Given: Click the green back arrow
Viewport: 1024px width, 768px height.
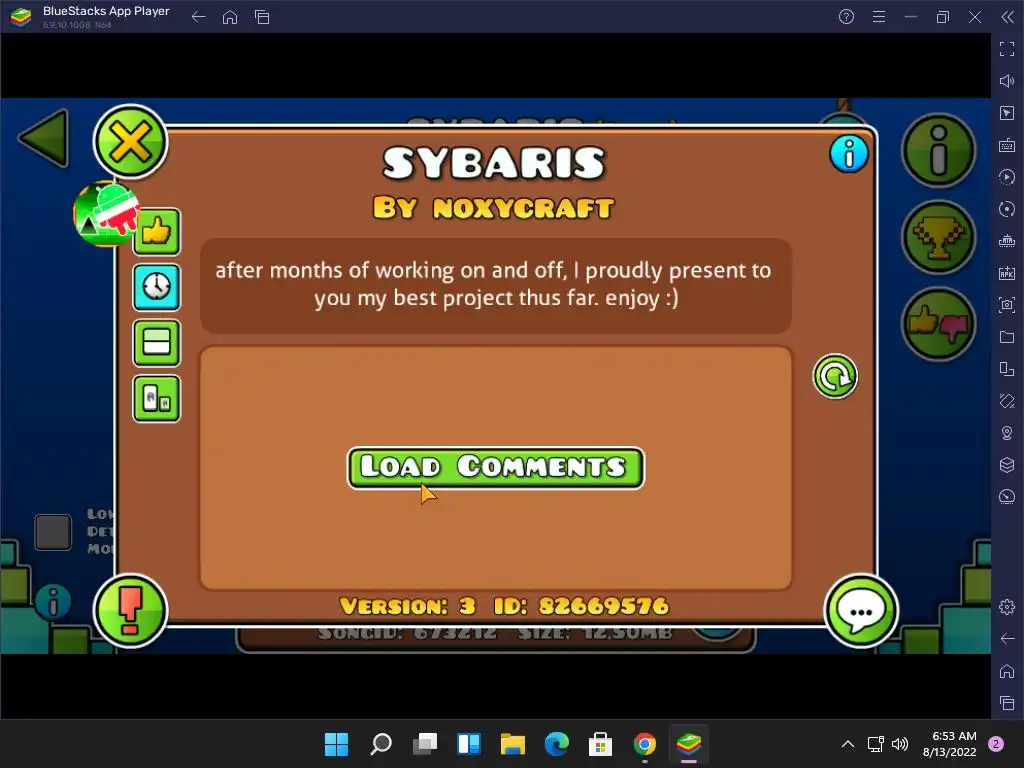Looking at the screenshot, I should pos(44,138).
